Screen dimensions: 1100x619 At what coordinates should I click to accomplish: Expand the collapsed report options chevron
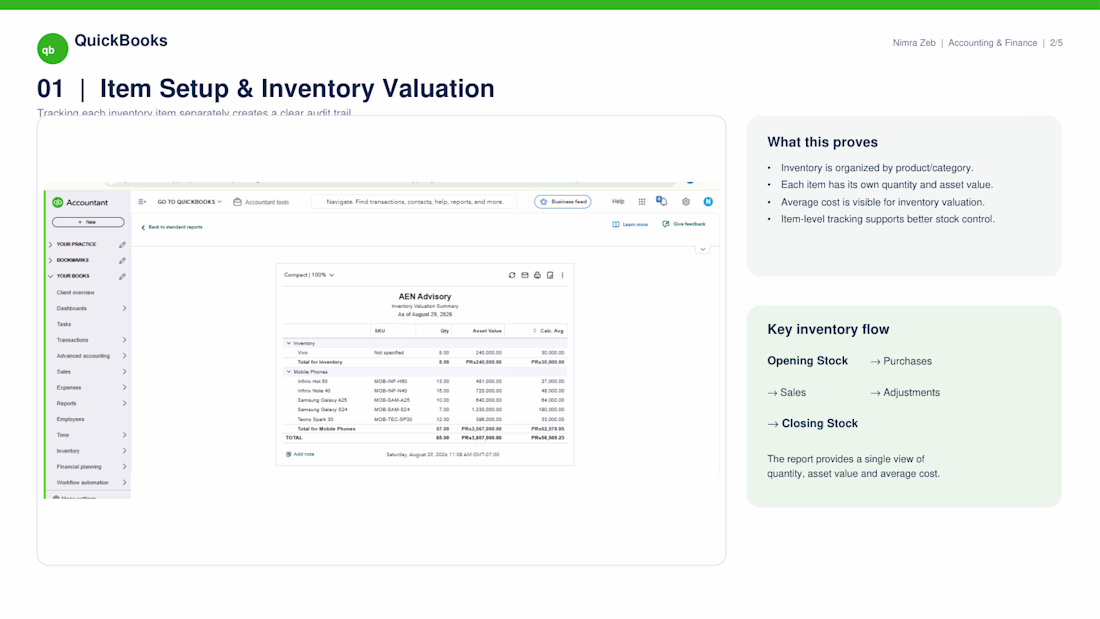click(702, 249)
